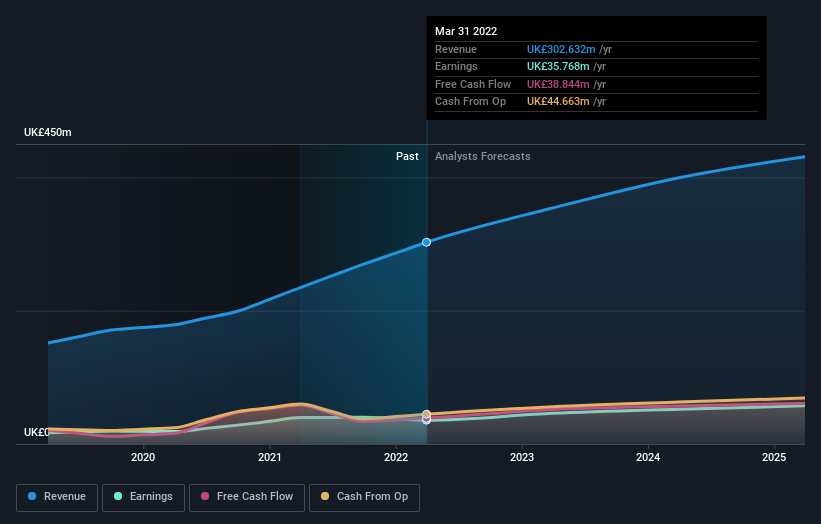Click the UK£35.768m earnings value
The width and height of the screenshot is (821, 524).
558,66
